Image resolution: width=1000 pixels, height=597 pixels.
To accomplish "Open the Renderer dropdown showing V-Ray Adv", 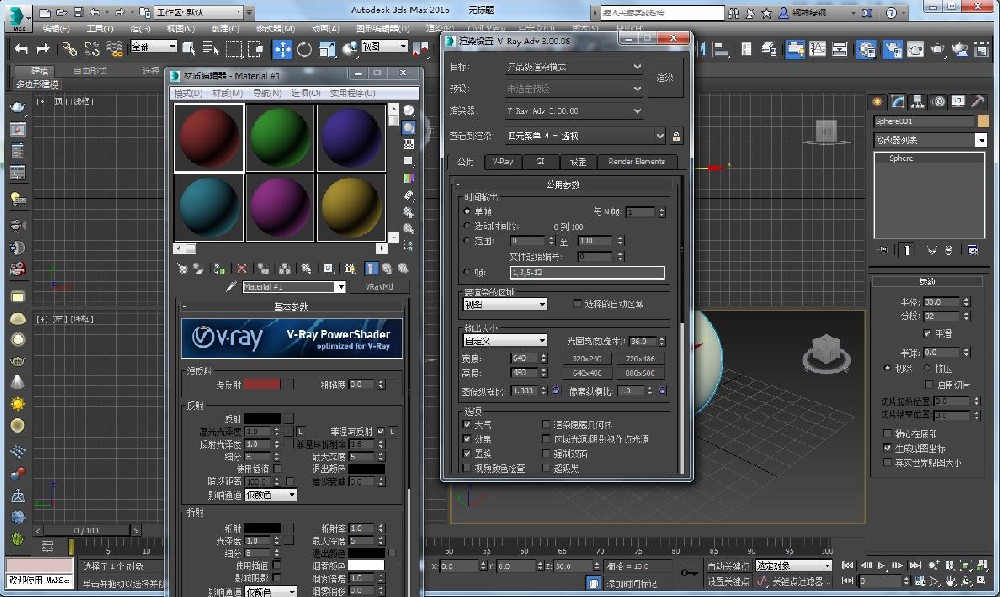I will [x=574, y=111].
